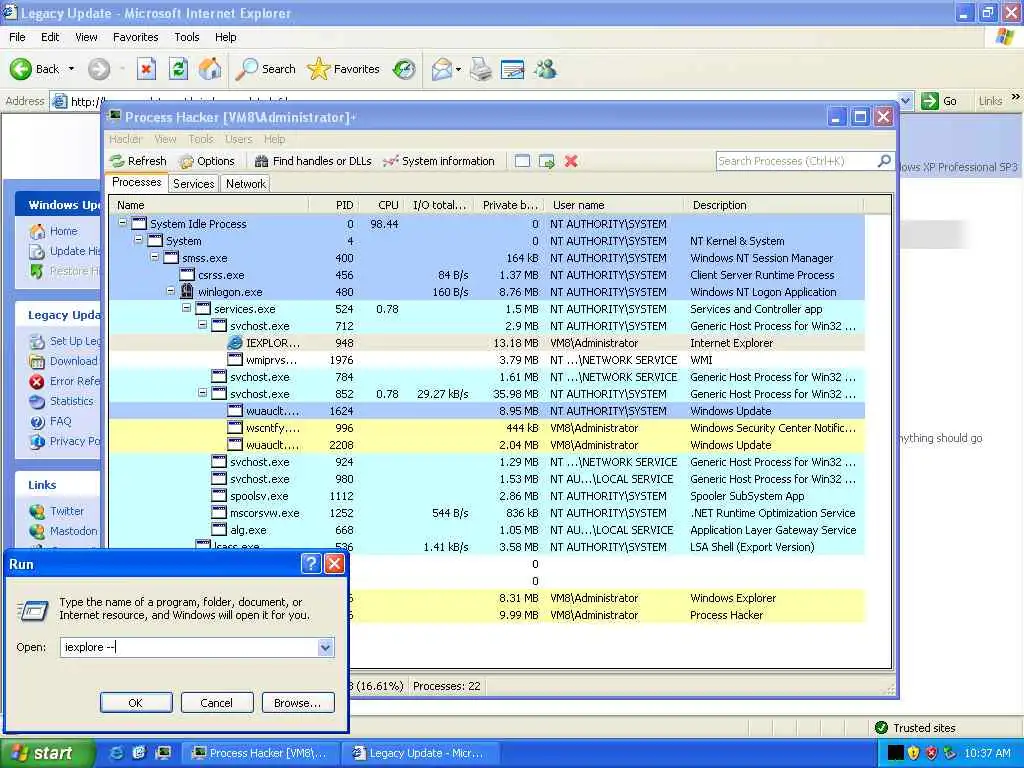
Task: Open the File menu in Internet Explorer
Action: pyautogui.click(x=17, y=37)
